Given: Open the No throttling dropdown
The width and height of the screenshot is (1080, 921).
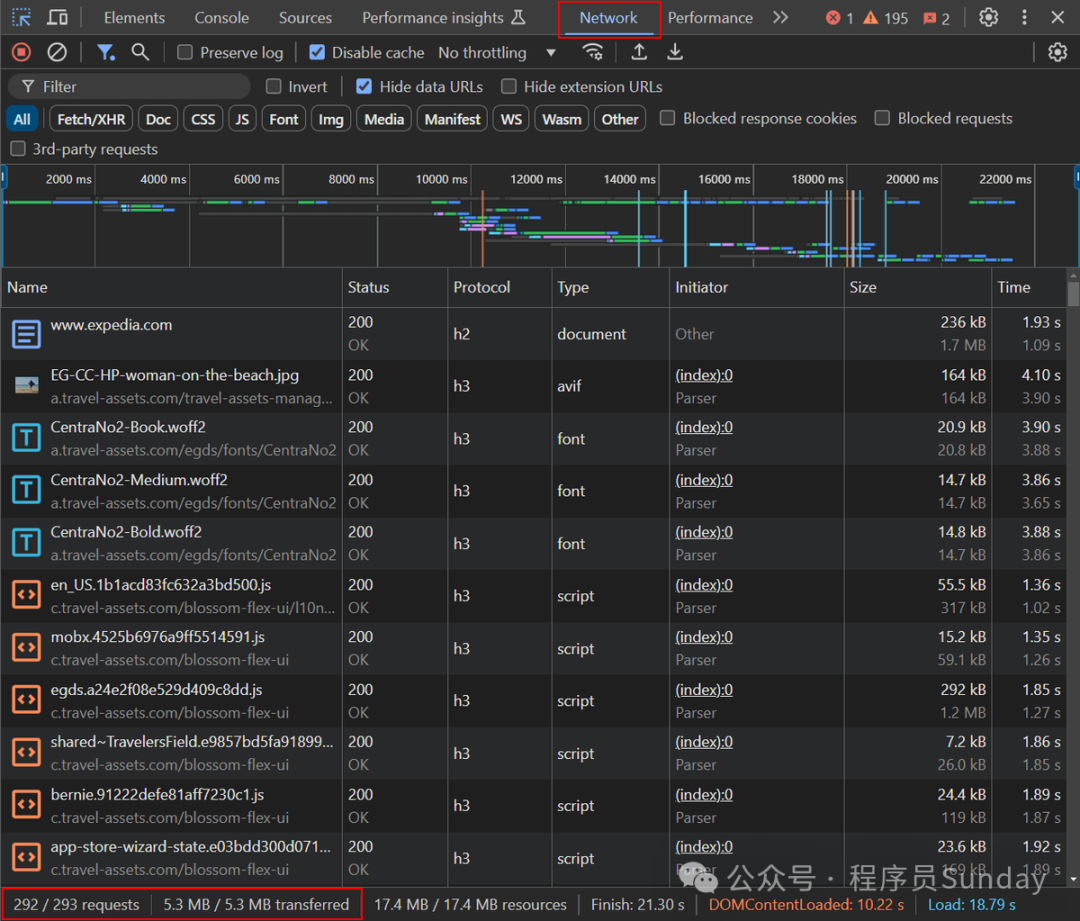Looking at the screenshot, I should [497, 52].
